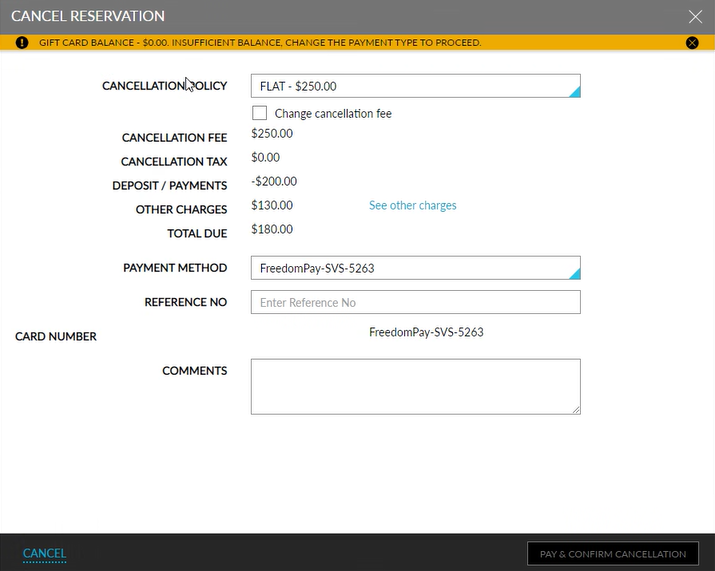
Task: Click the Total Due label
Action: (x=197, y=234)
